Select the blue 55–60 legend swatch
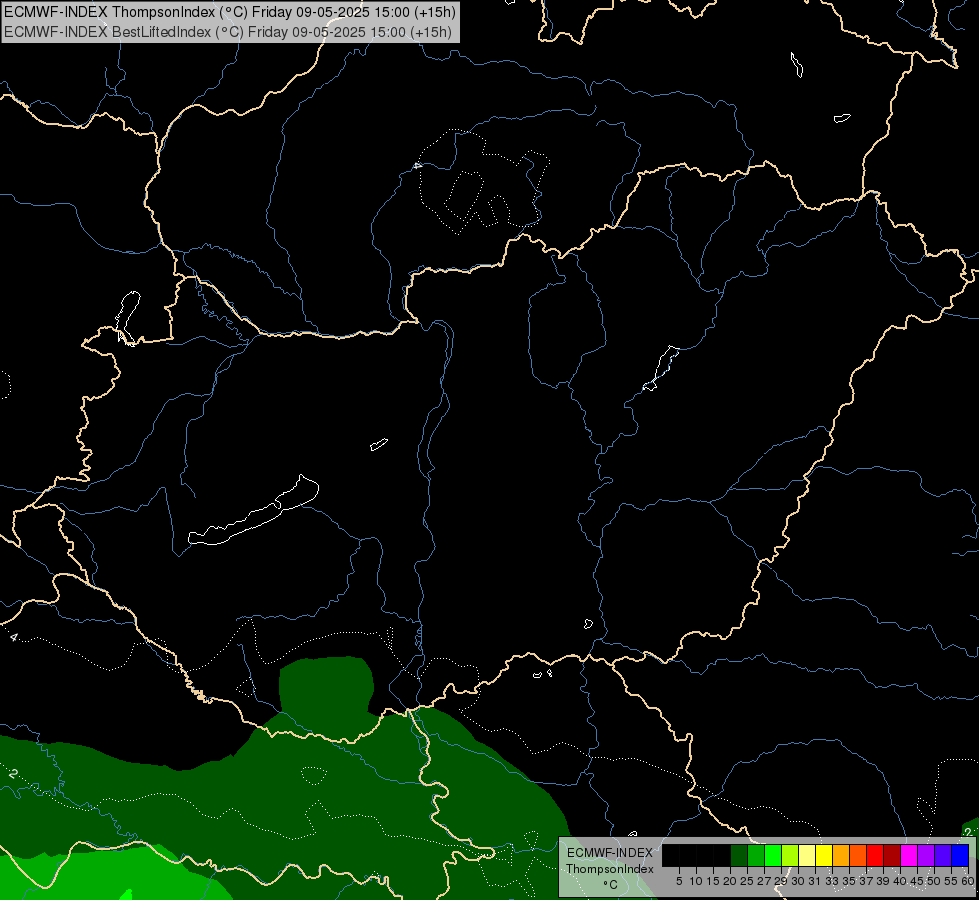Screen dimensions: 979x900 point(960,855)
